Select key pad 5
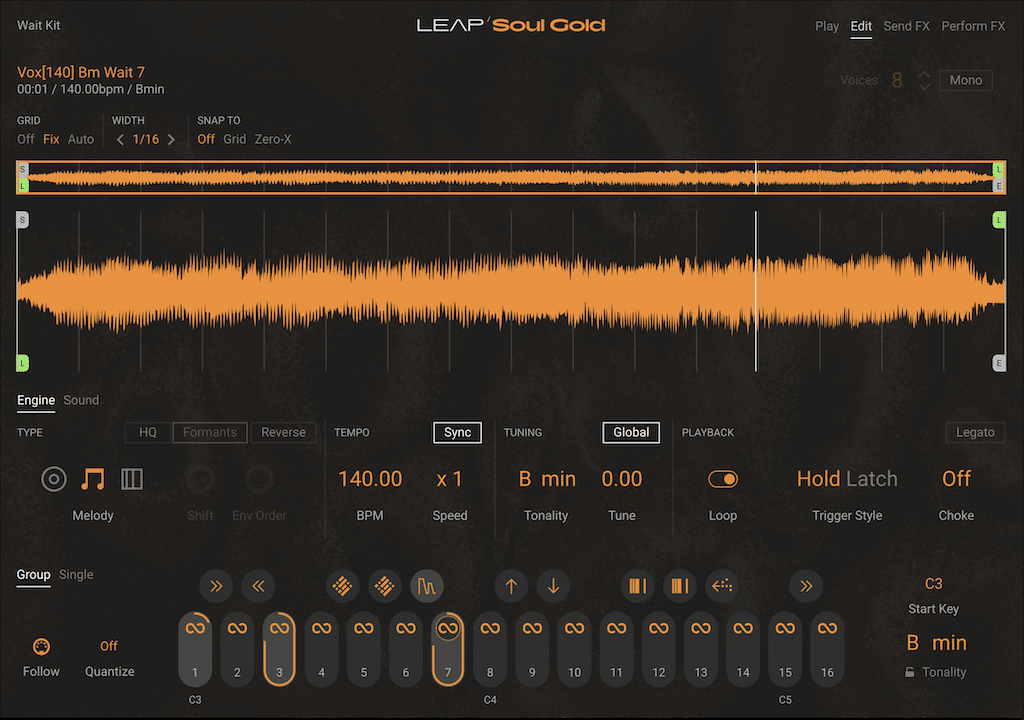 coord(363,649)
